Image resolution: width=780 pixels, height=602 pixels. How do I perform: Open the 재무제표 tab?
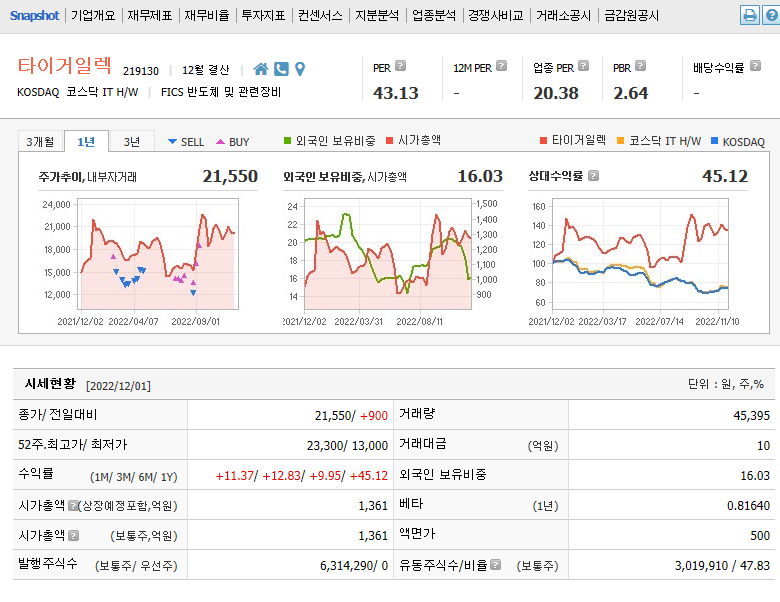(x=150, y=15)
